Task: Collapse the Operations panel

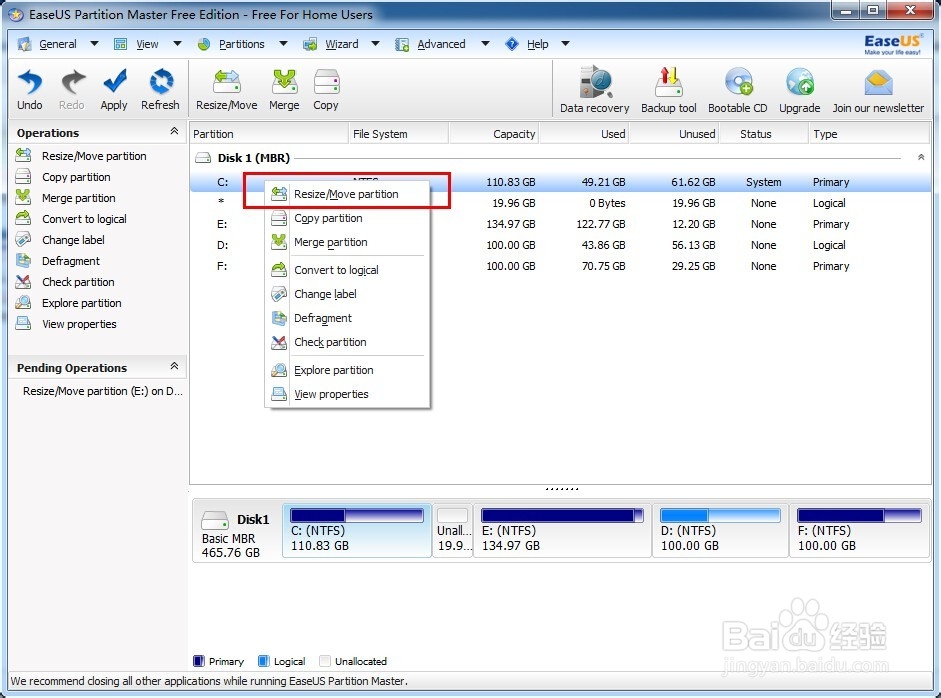Action: 174,131
